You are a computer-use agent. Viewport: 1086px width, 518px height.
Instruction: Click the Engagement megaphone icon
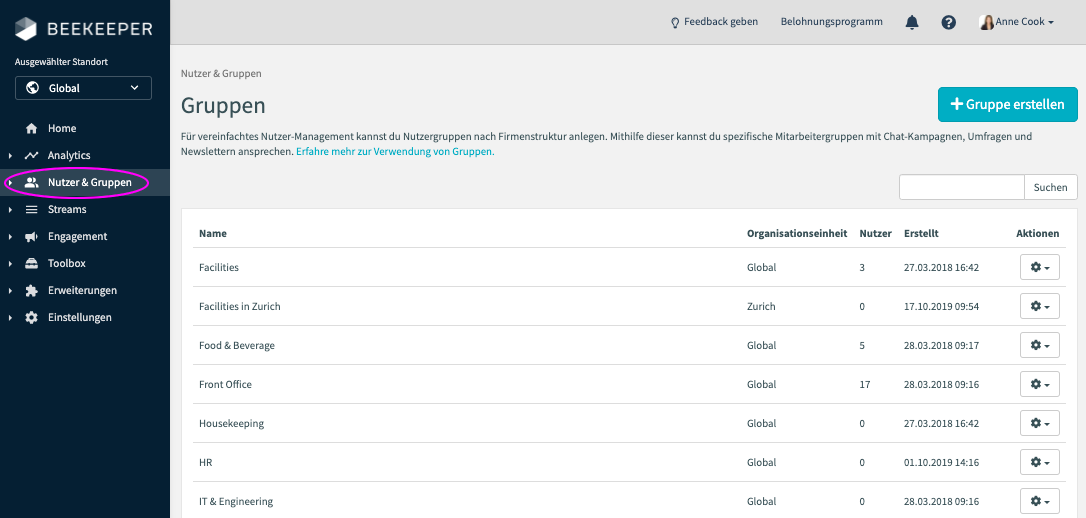31,237
